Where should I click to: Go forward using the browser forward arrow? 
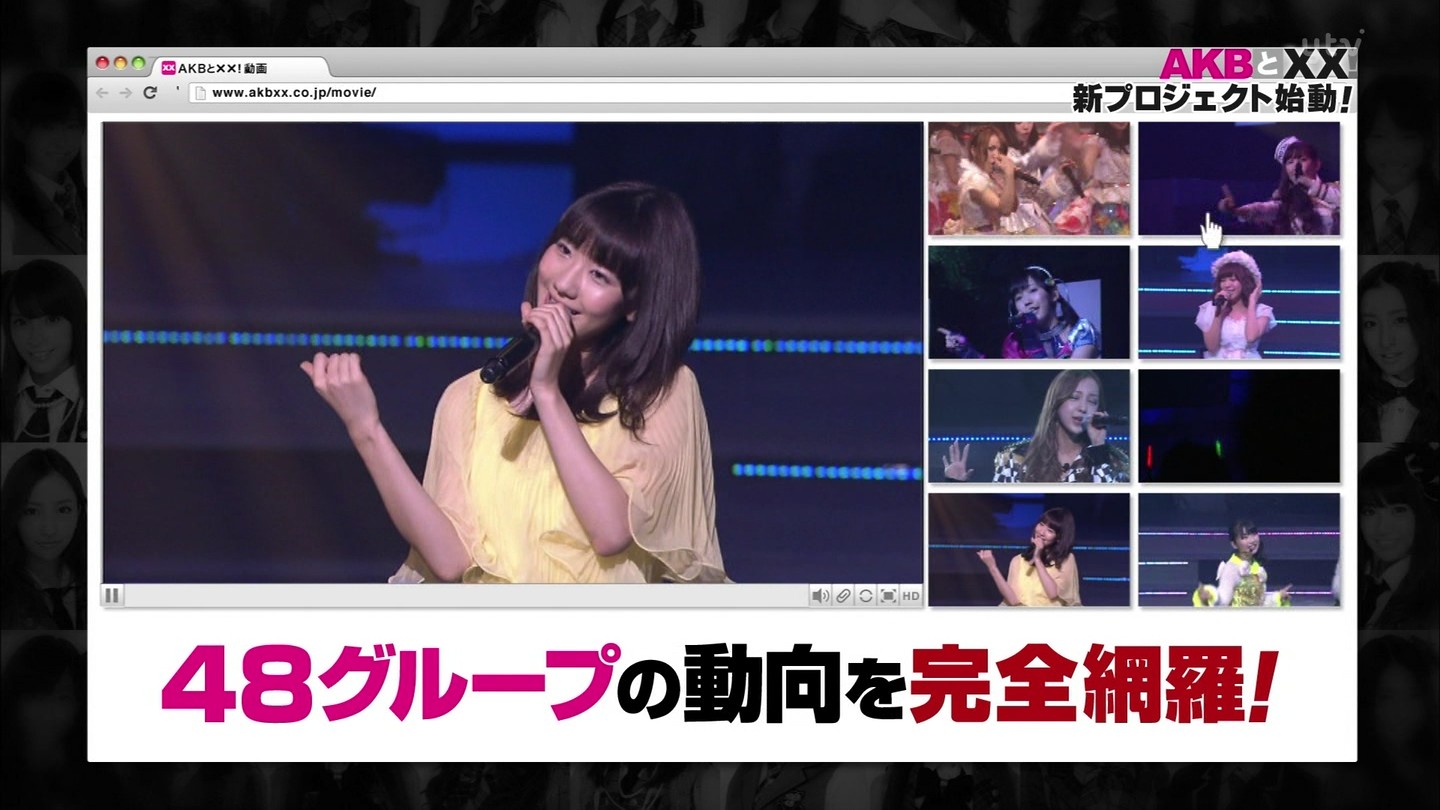[125, 93]
